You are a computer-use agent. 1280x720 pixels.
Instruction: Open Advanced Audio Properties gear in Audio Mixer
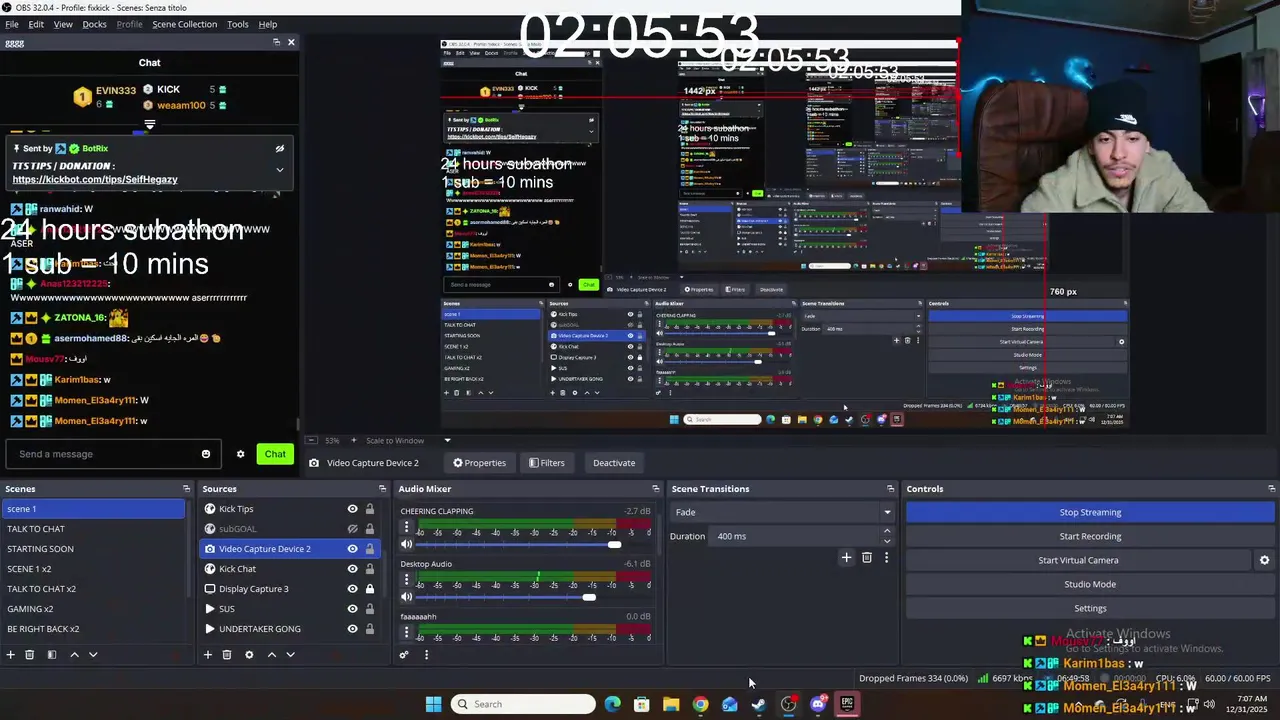pyautogui.click(x=404, y=655)
